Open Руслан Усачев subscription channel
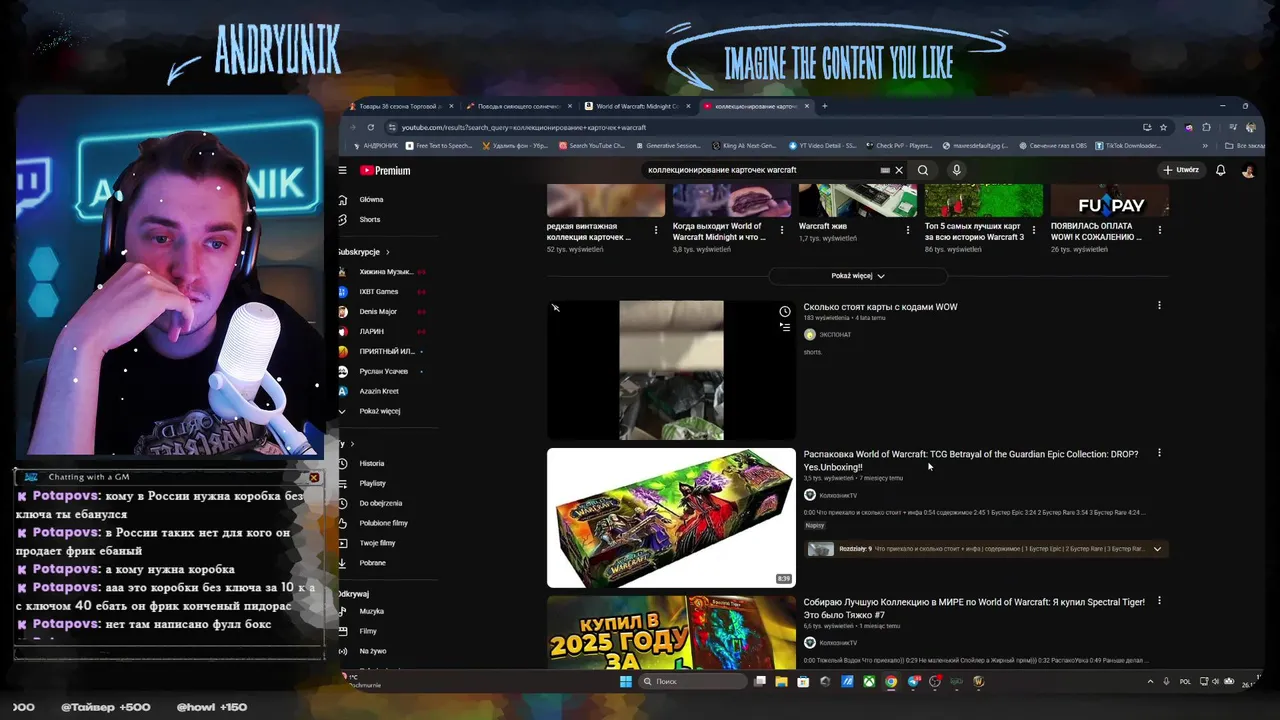This screenshot has width=1280, height=720. pos(384,372)
